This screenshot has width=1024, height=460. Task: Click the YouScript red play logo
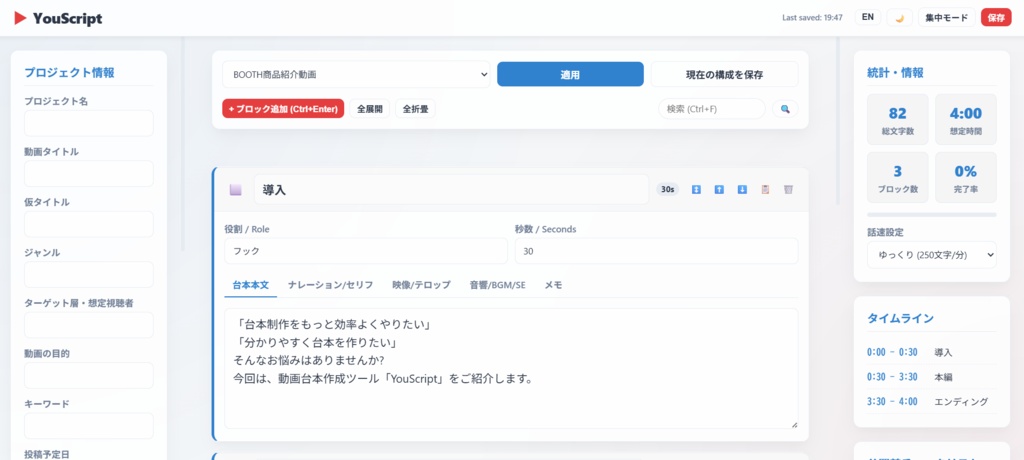pyautogui.click(x=20, y=18)
